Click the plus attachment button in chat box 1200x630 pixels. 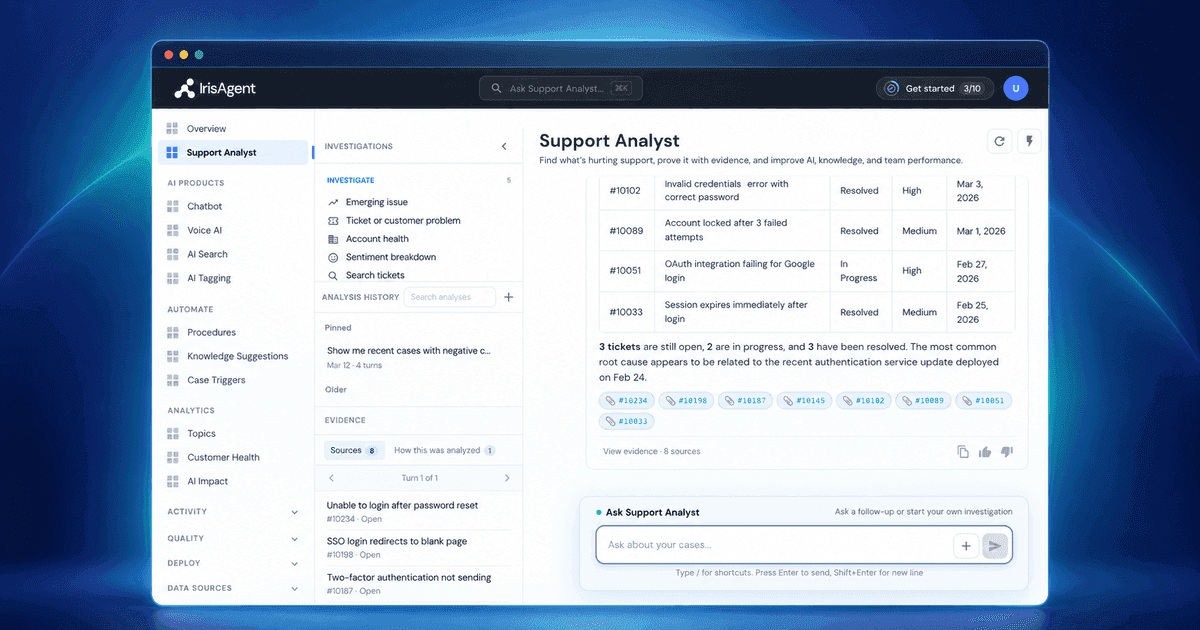966,545
